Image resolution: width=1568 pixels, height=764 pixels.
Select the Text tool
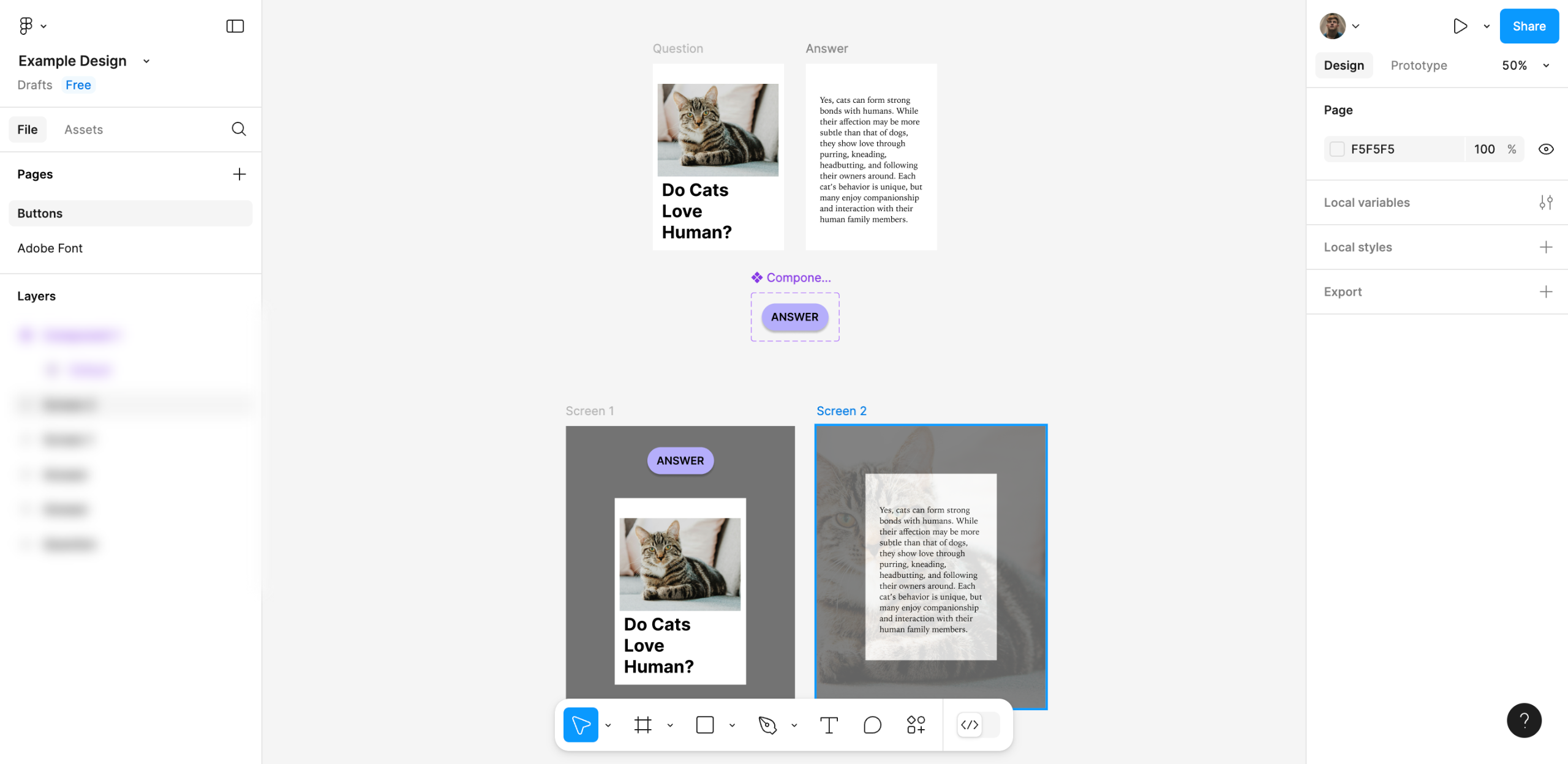tap(828, 725)
